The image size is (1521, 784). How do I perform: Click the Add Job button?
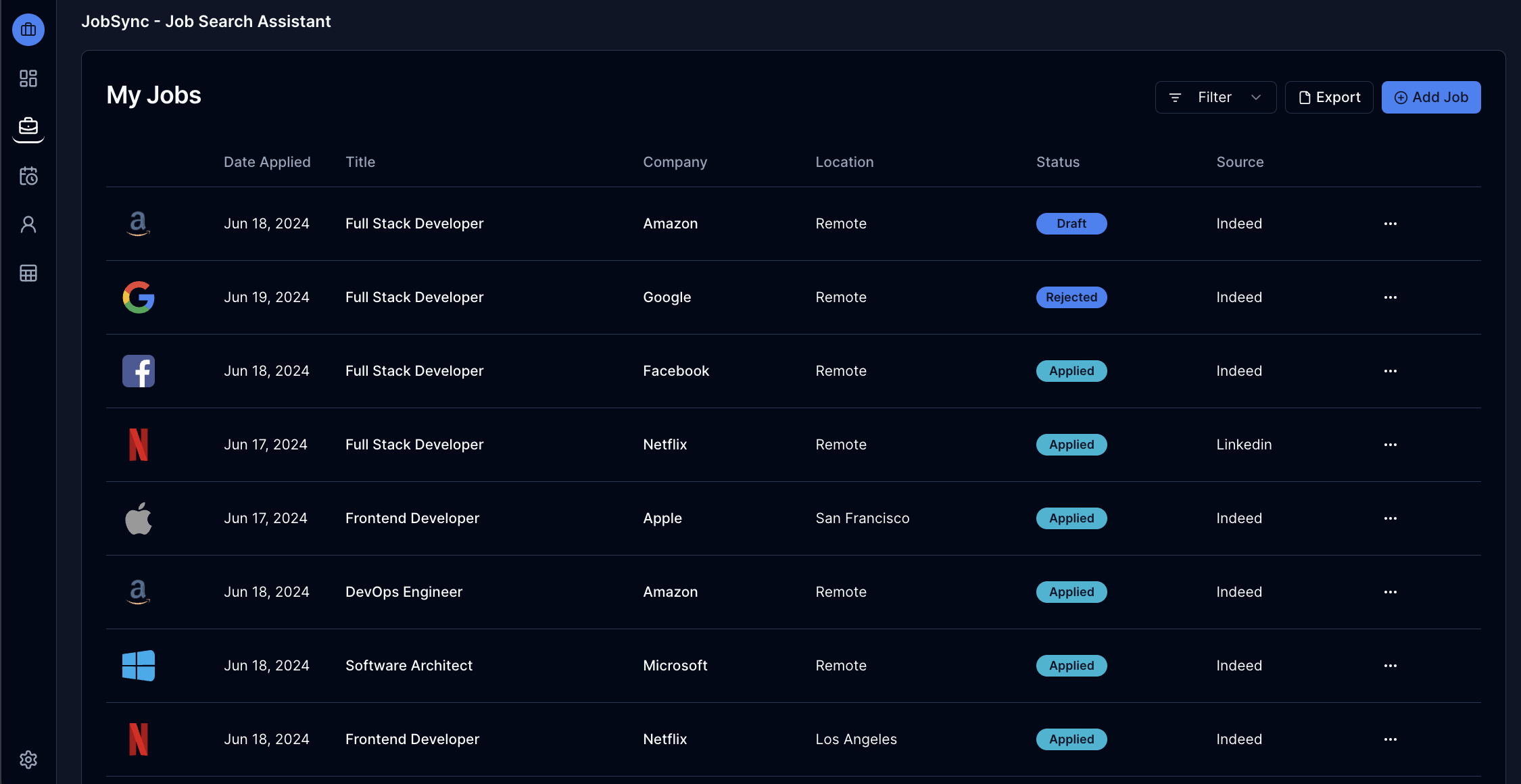pyautogui.click(x=1431, y=97)
